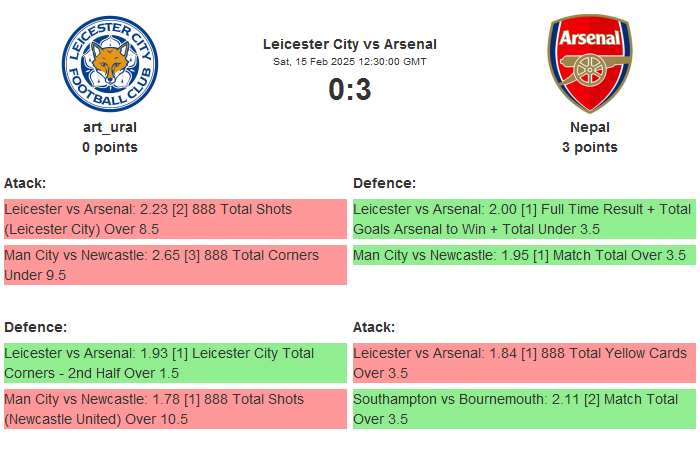Select the Leicester City Total Shots Over 8.5 bet
700x460 pixels.
tap(175, 219)
